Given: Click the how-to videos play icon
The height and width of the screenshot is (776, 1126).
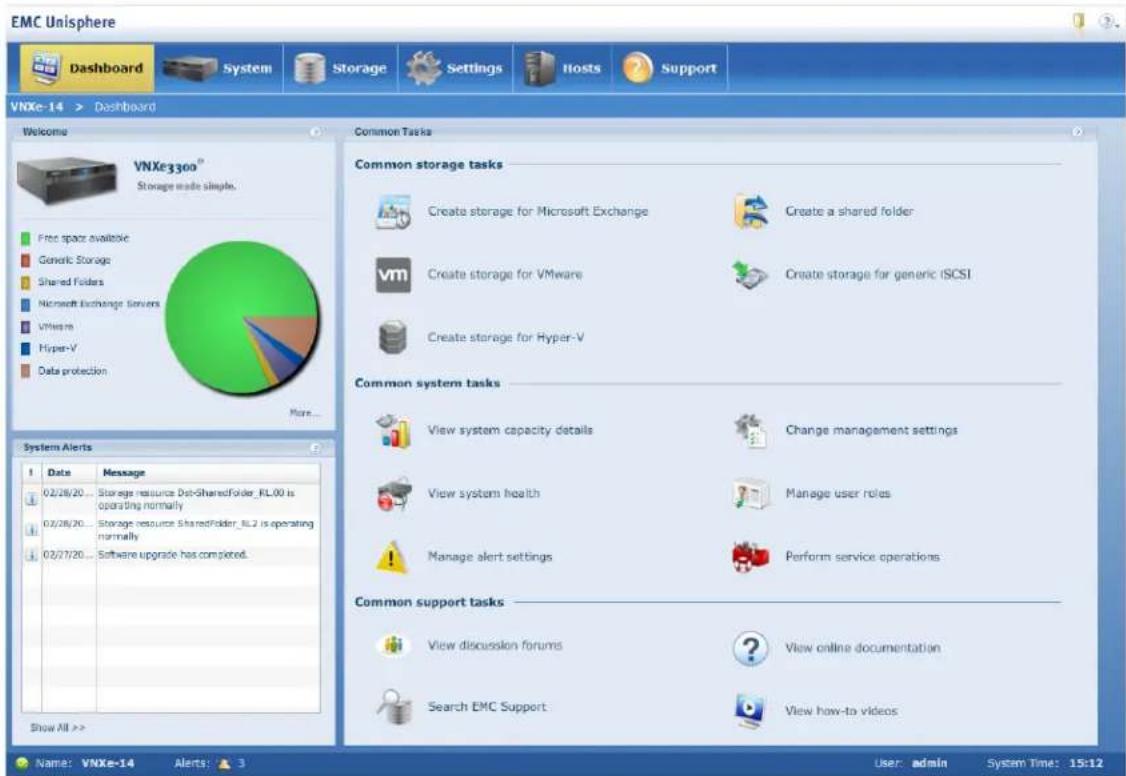Looking at the screenshot, I should coord(750,711).
